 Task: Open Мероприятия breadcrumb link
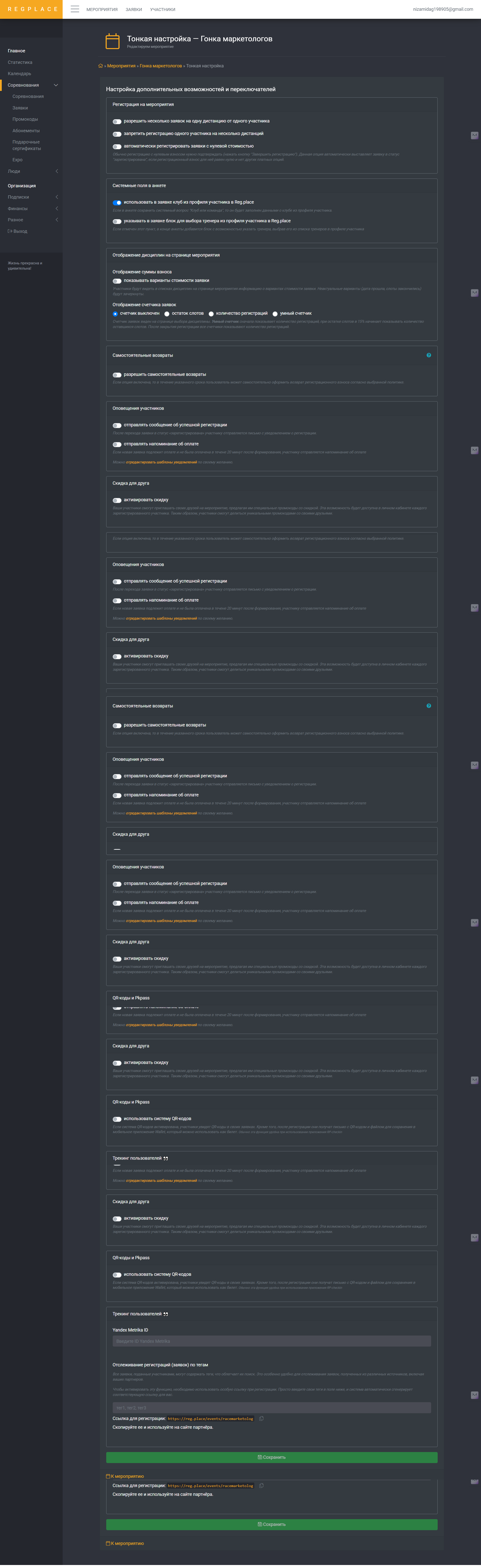point(121,66)
